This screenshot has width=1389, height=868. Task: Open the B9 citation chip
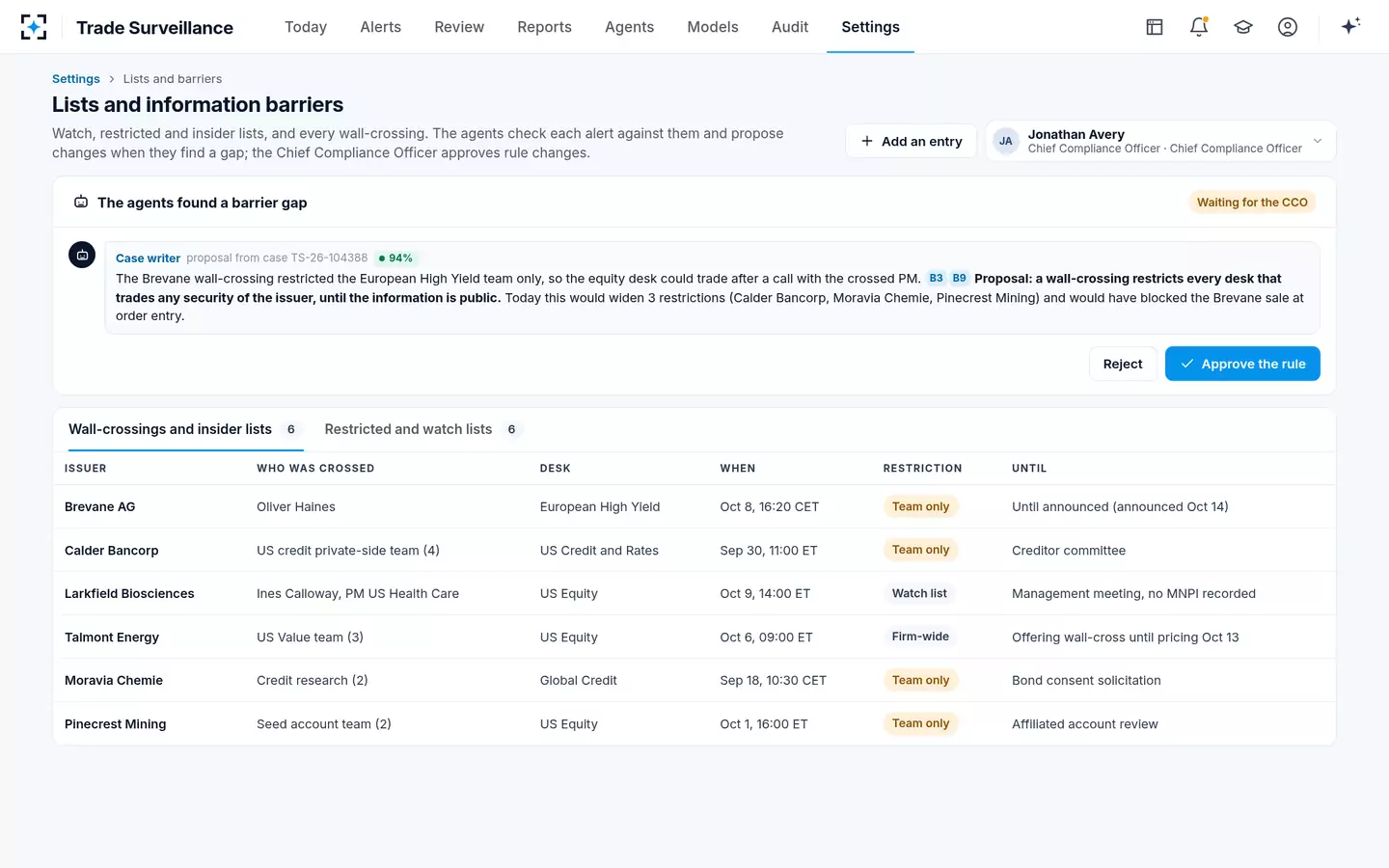pos(960,278)
